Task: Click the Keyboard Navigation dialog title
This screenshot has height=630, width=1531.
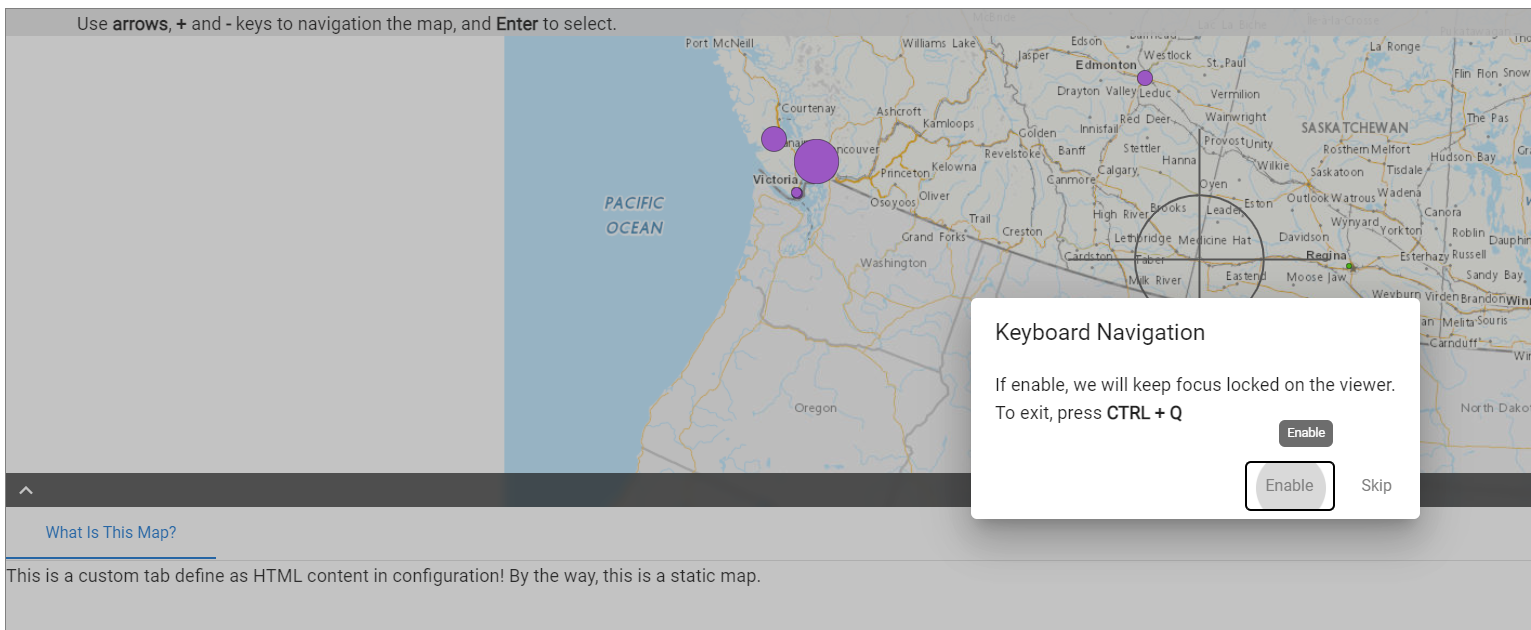Action: [x=1100, y=331]
